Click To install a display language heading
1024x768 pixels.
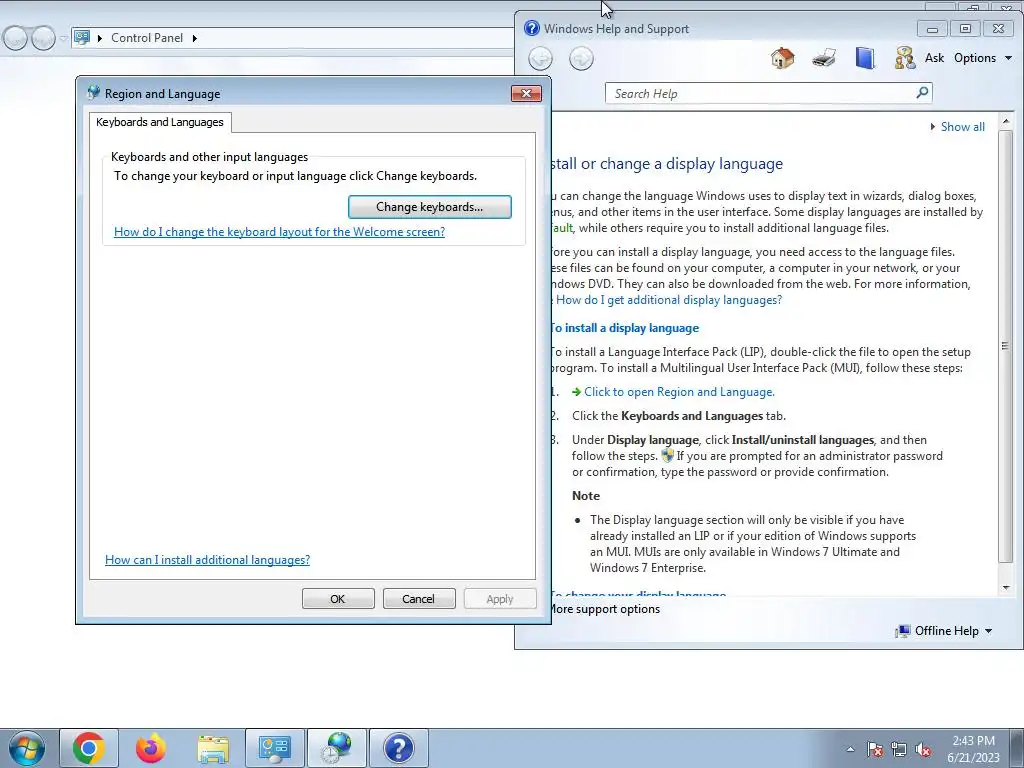click(x=625, y=328)
